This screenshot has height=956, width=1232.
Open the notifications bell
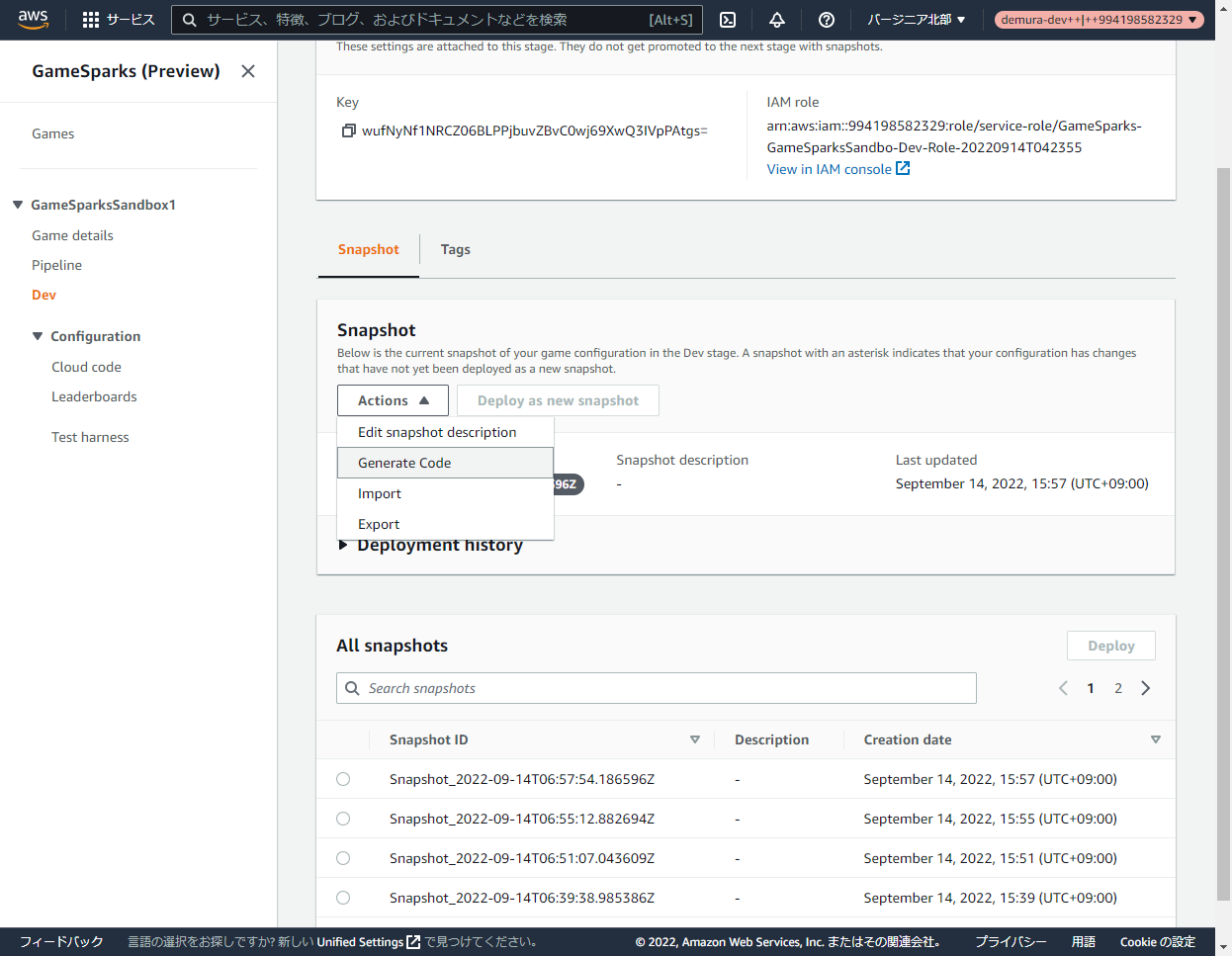tap(776, 18)
